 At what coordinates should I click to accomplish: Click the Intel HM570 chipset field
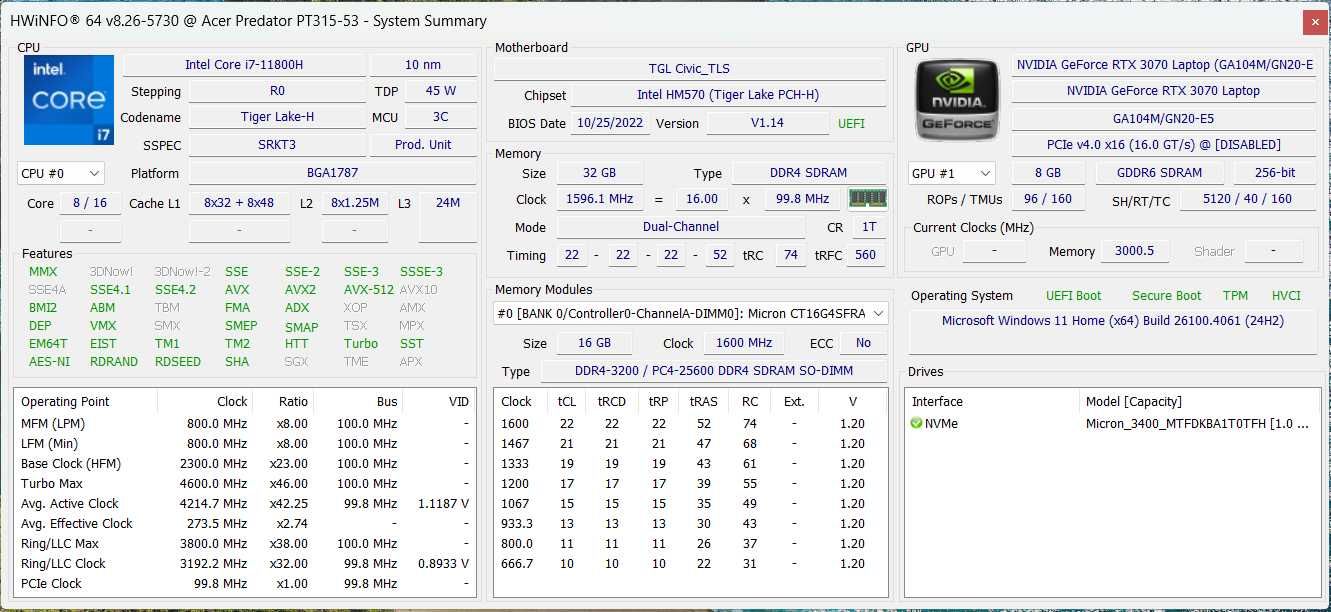point(728,95)
